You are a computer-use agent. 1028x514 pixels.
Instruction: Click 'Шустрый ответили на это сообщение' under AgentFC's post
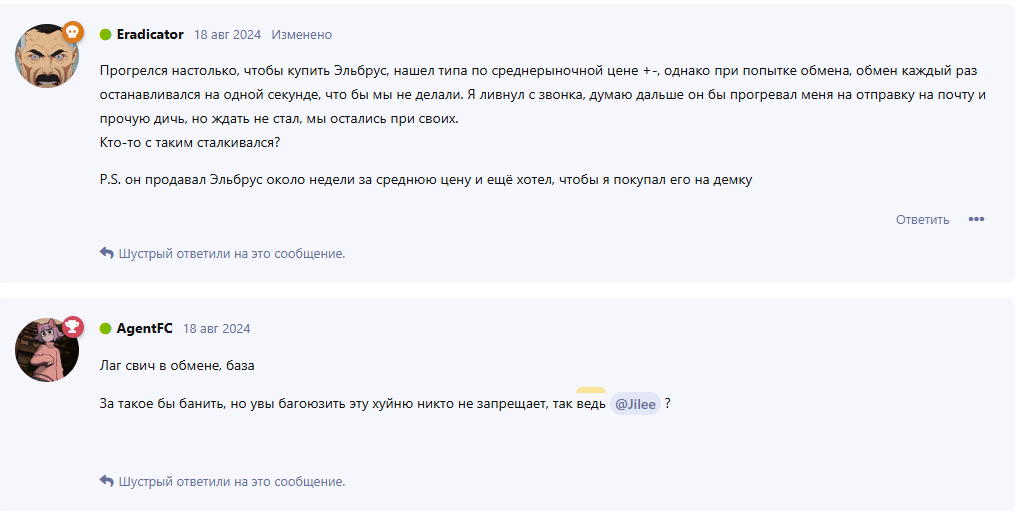tap(232, 482)
